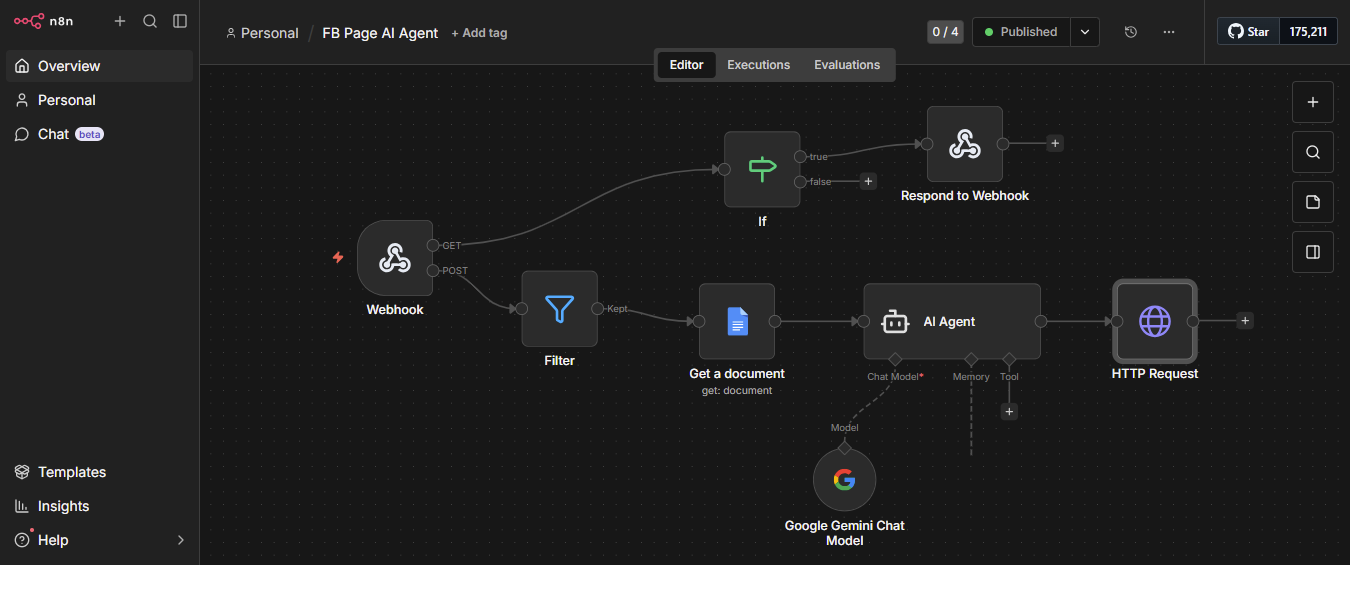Viewport: 1350px width, 598px height.
Task: Click Add tag
Action: pyautogui.click(x=479, y=33)
